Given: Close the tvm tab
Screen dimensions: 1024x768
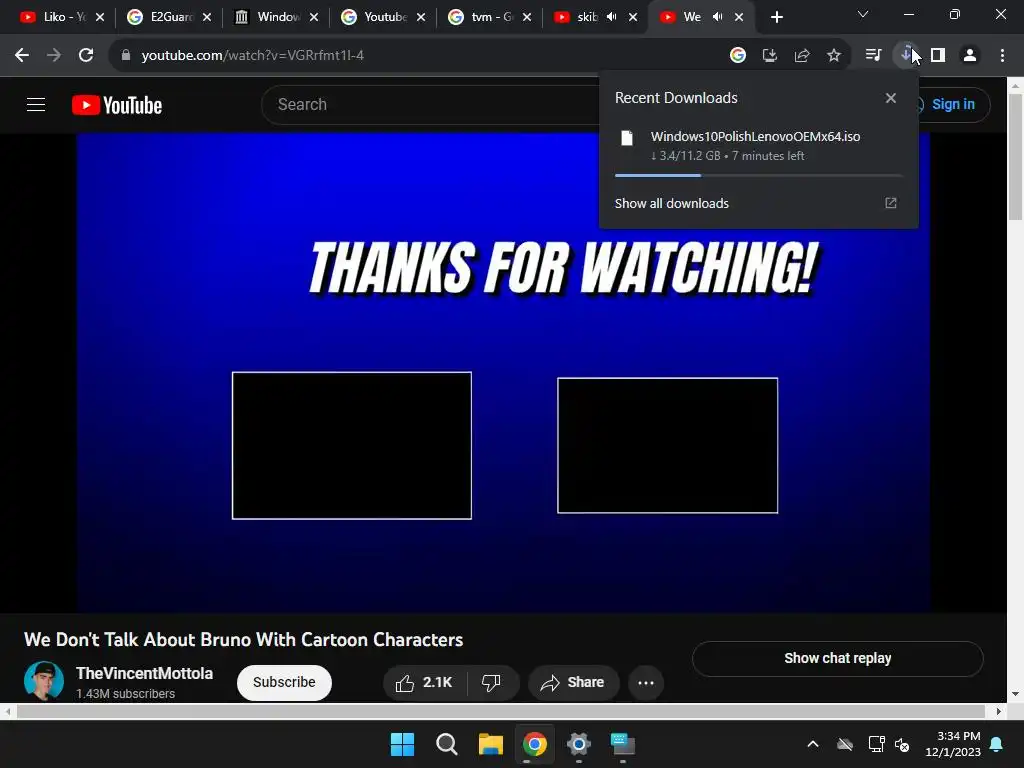Looking at the screenshot, I should coord(527,18).
